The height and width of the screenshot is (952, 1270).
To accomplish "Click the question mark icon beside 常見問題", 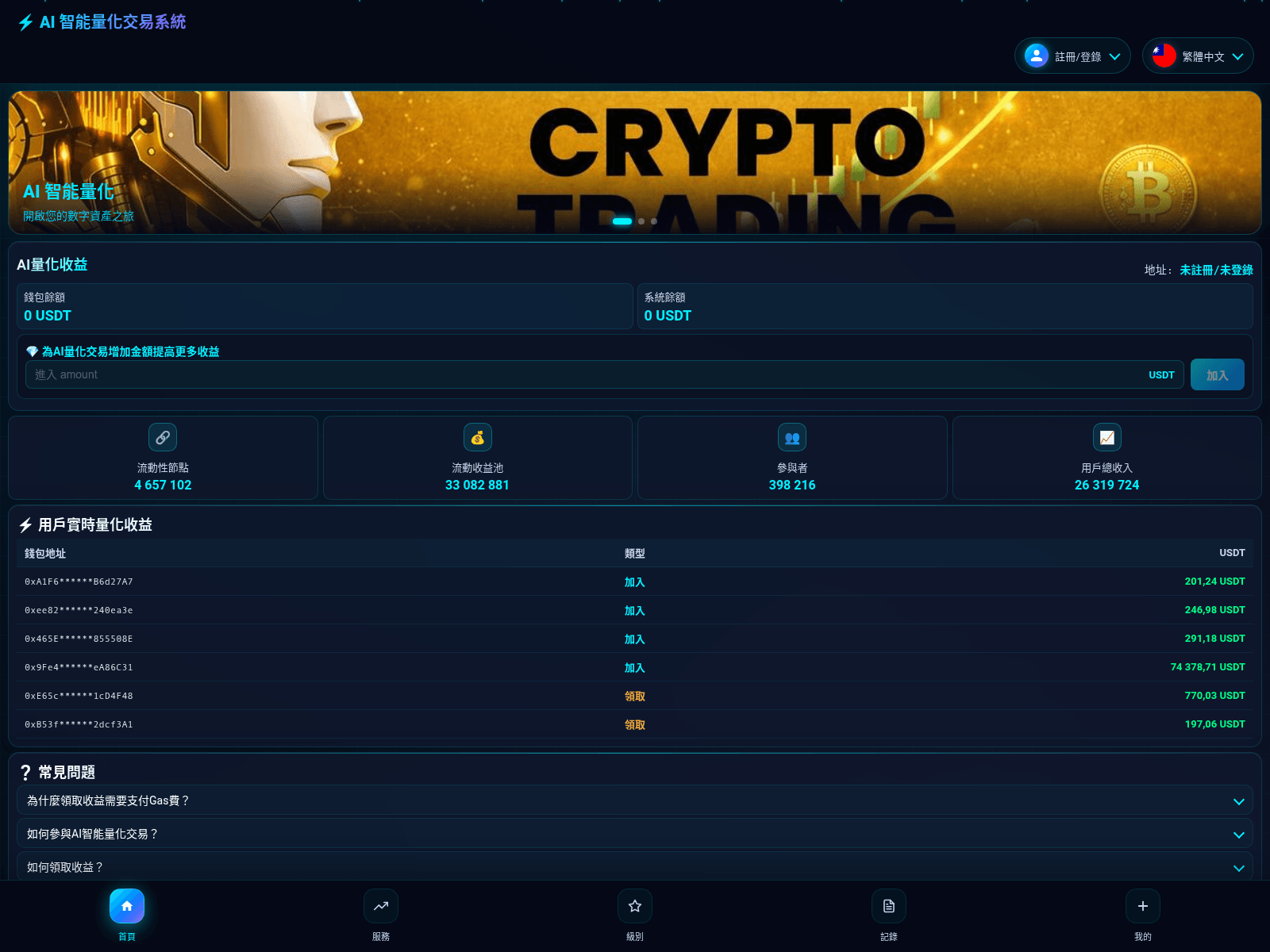I will point(25,773).
